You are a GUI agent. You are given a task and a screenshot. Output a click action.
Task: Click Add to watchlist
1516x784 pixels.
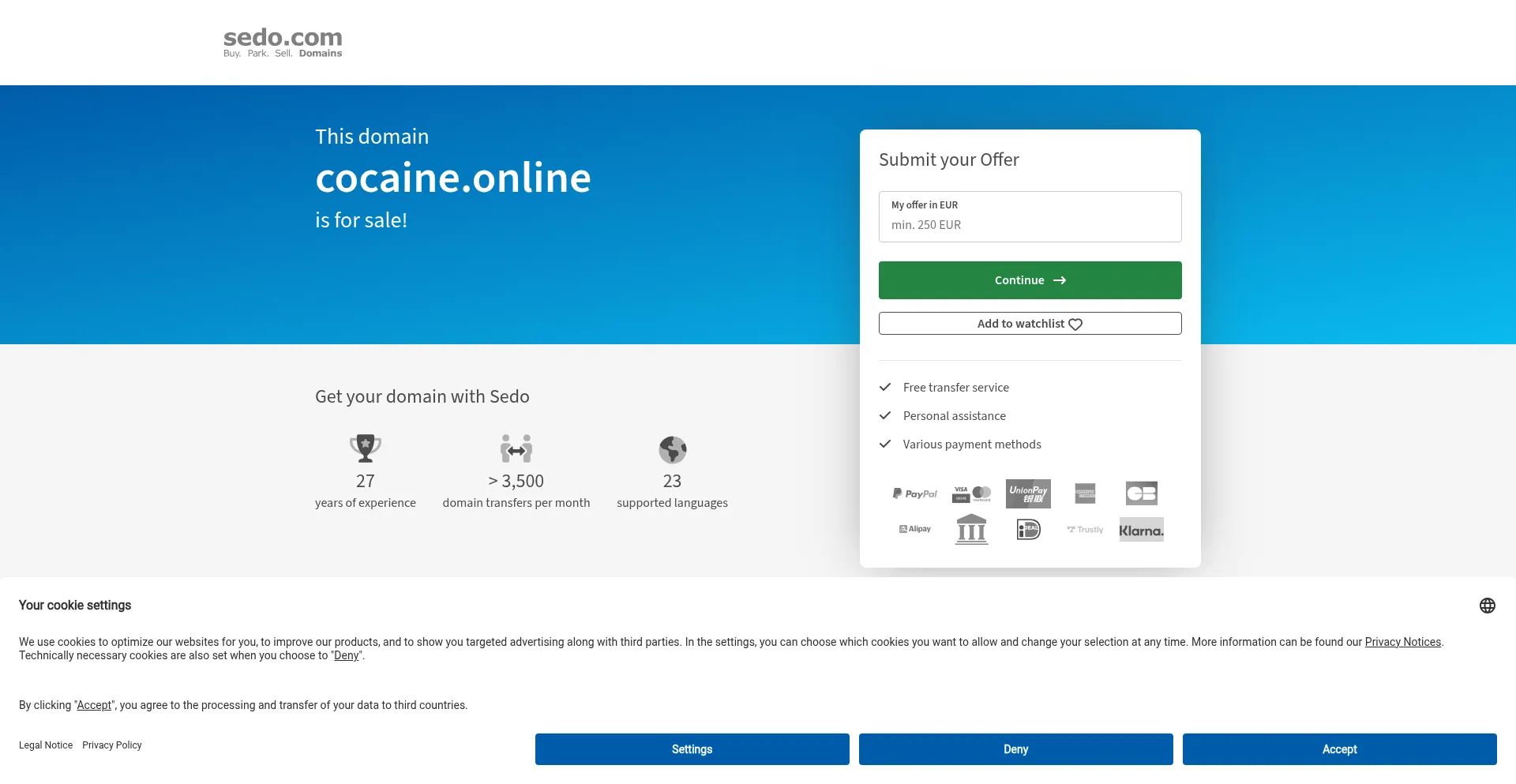(x=1030, y=323)
